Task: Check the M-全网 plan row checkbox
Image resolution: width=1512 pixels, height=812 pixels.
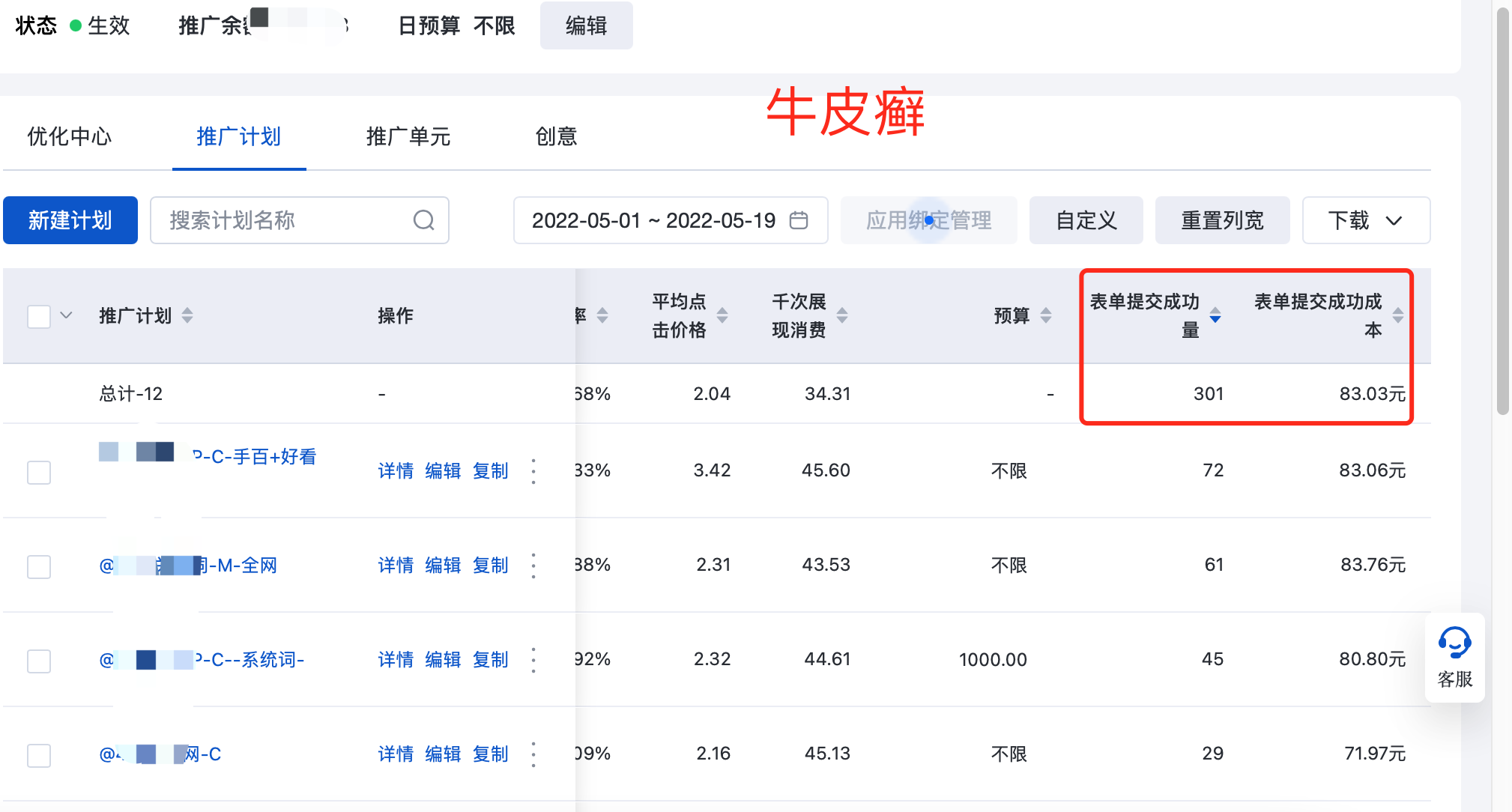Action: click(39, 566)
